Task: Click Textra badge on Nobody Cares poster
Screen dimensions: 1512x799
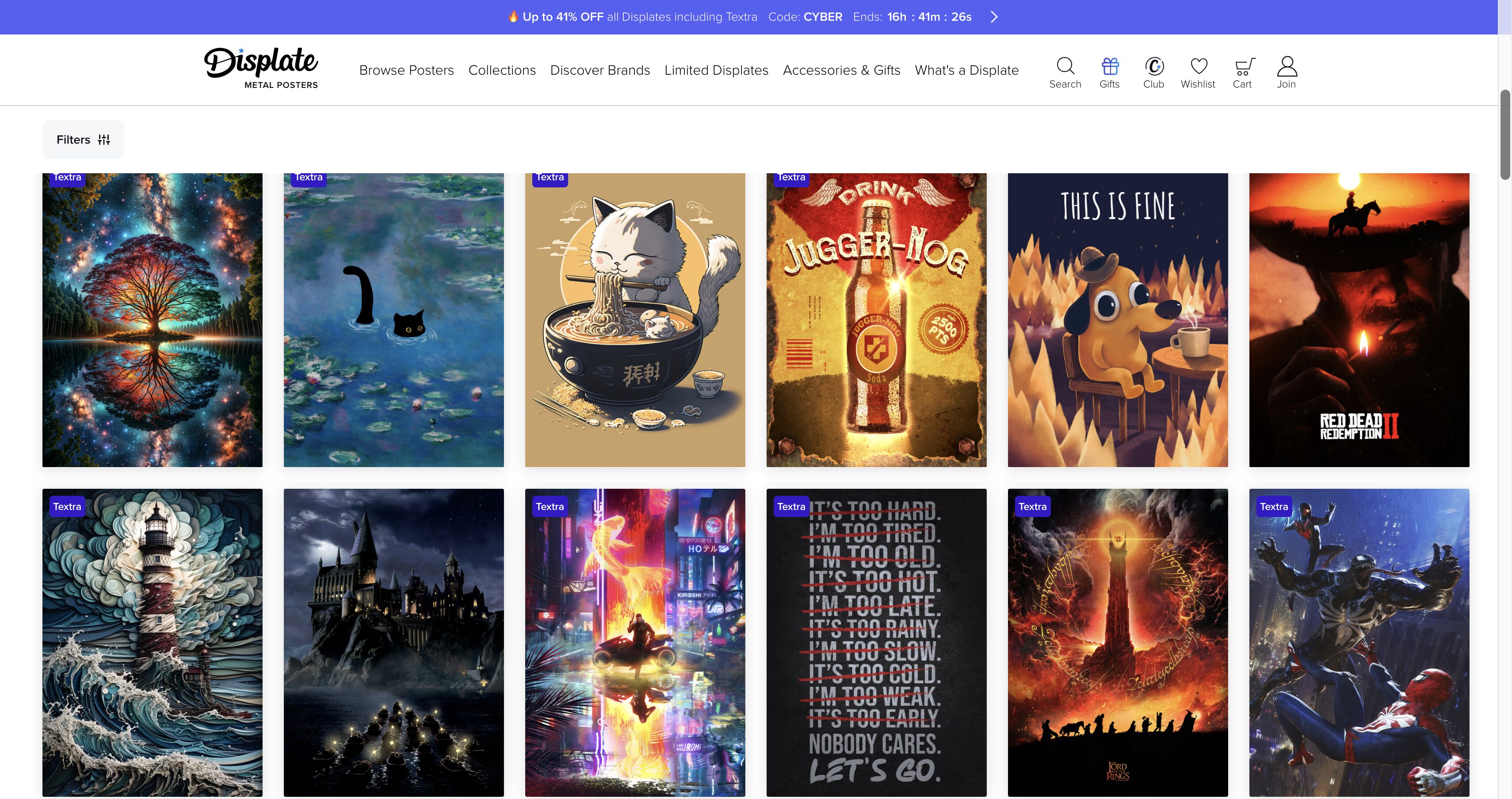Action: (x=790, y=506)
